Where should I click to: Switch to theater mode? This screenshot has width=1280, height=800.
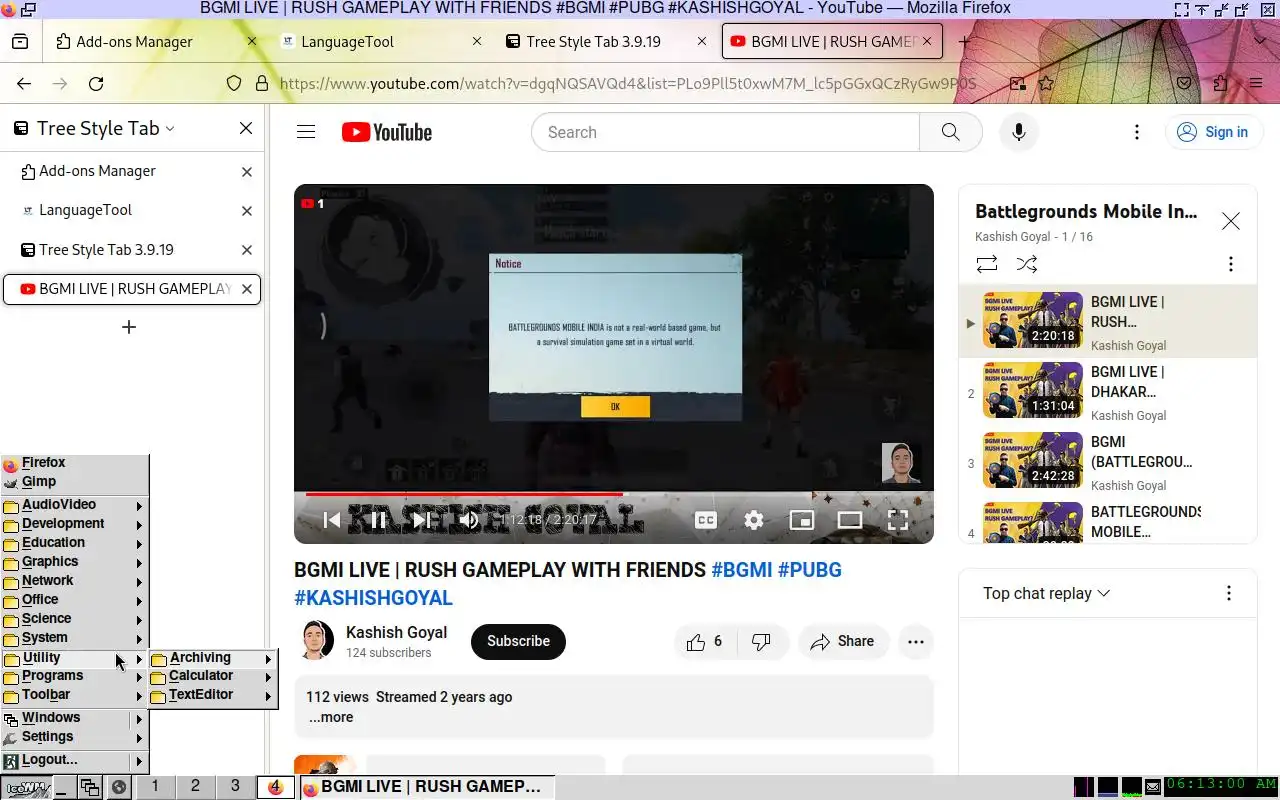[x=850, y=520]
